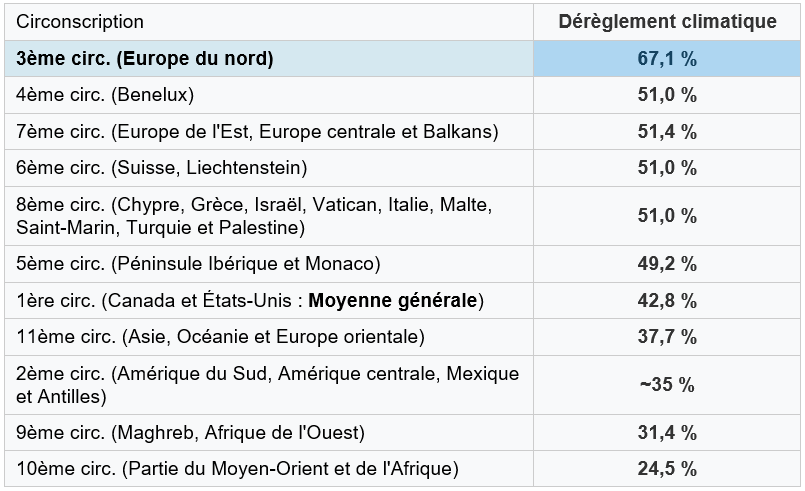Screen dimensions: 805x491
Task: Click the Dérèglement climatique column header
Action: (x=667, y=22)
